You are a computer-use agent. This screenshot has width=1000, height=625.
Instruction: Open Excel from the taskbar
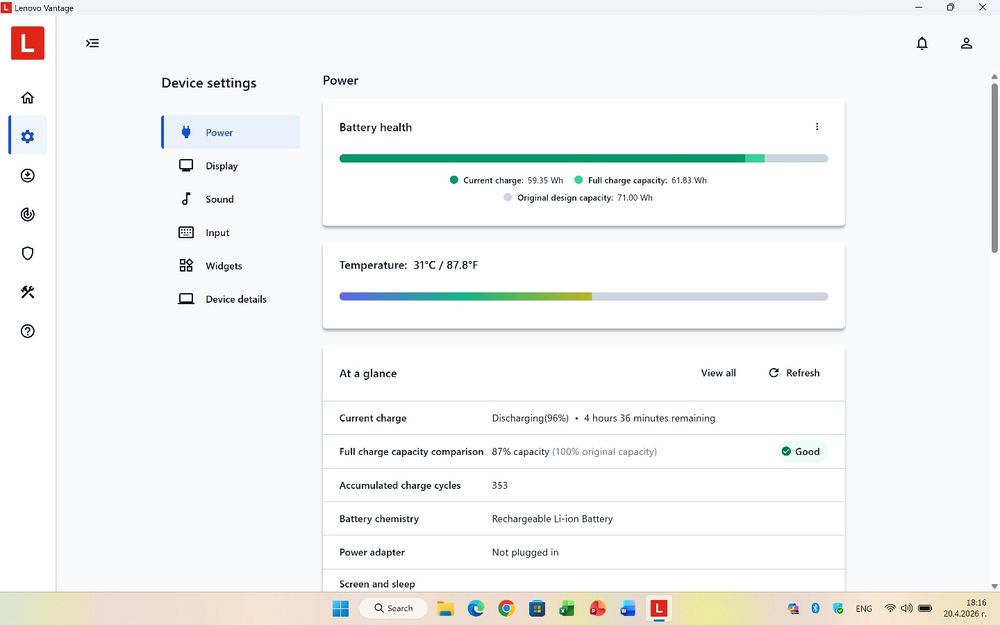[567, 608]
